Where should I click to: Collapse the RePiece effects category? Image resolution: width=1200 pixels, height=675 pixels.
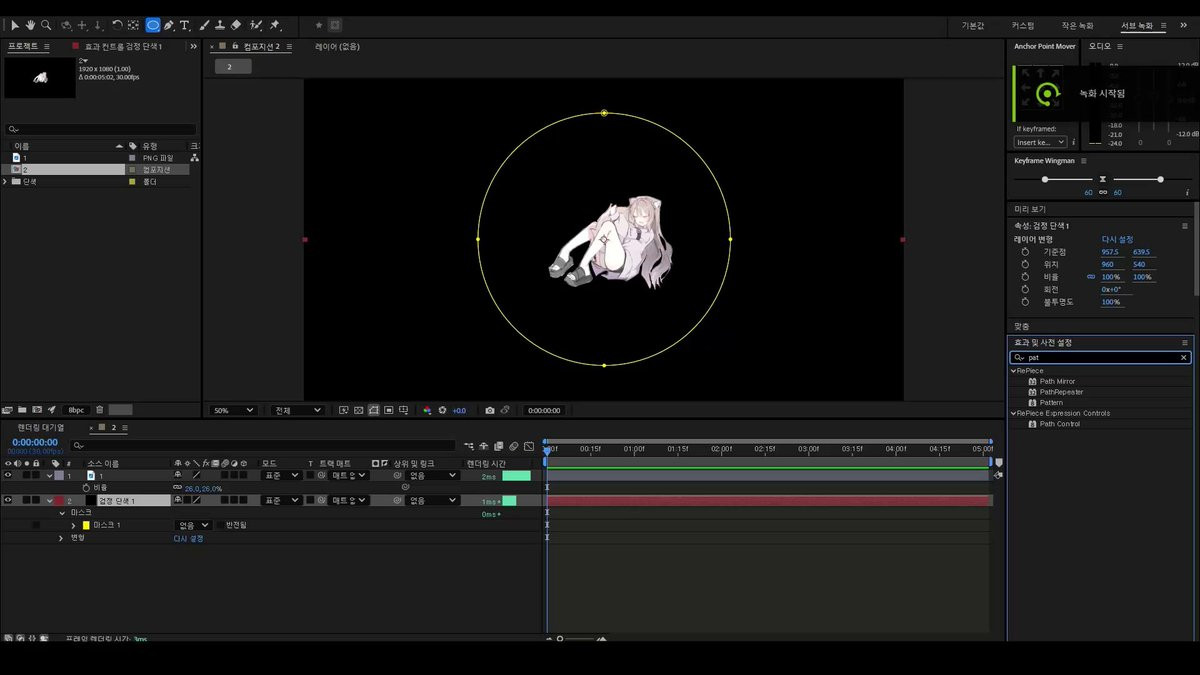(x=1013, y=371)
